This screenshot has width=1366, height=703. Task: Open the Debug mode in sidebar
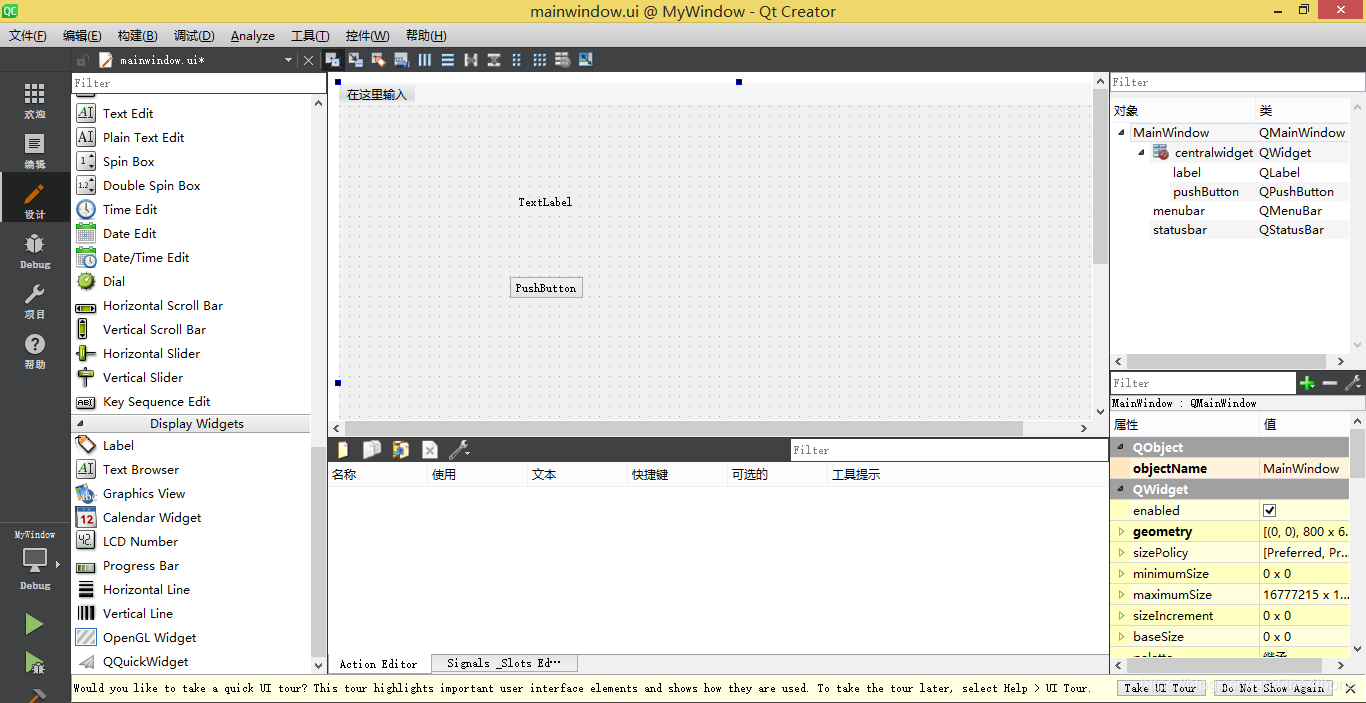[x=35, y=250]
